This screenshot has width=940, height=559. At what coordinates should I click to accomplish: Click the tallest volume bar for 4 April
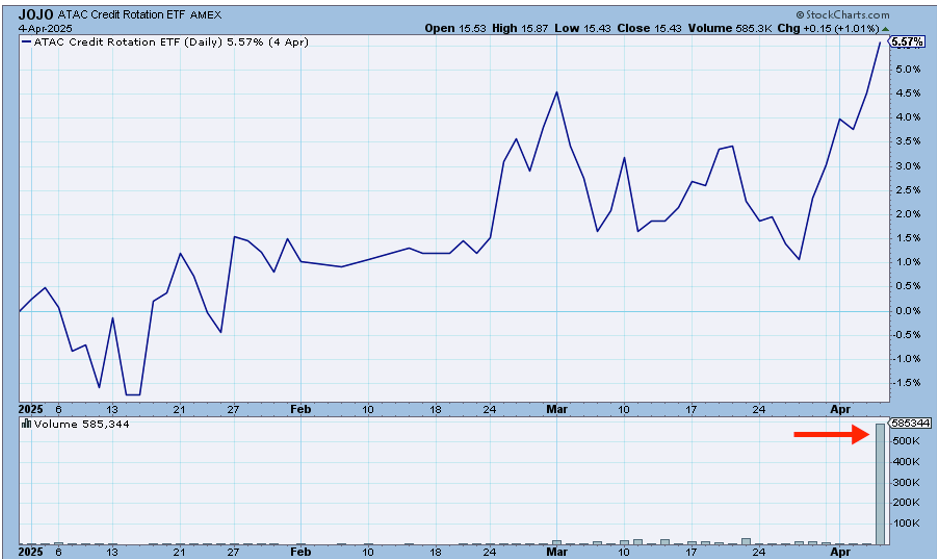[880, 484]
